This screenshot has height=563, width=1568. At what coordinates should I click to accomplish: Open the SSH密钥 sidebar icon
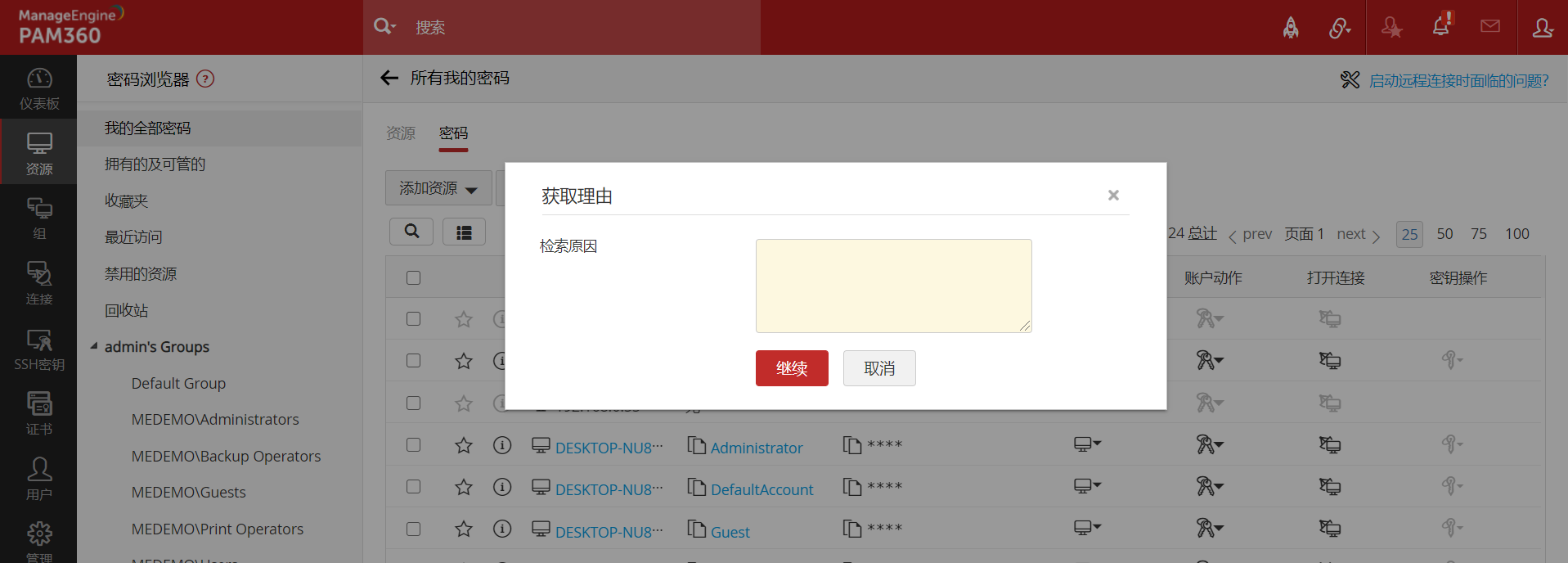click(x=39, y=349)
